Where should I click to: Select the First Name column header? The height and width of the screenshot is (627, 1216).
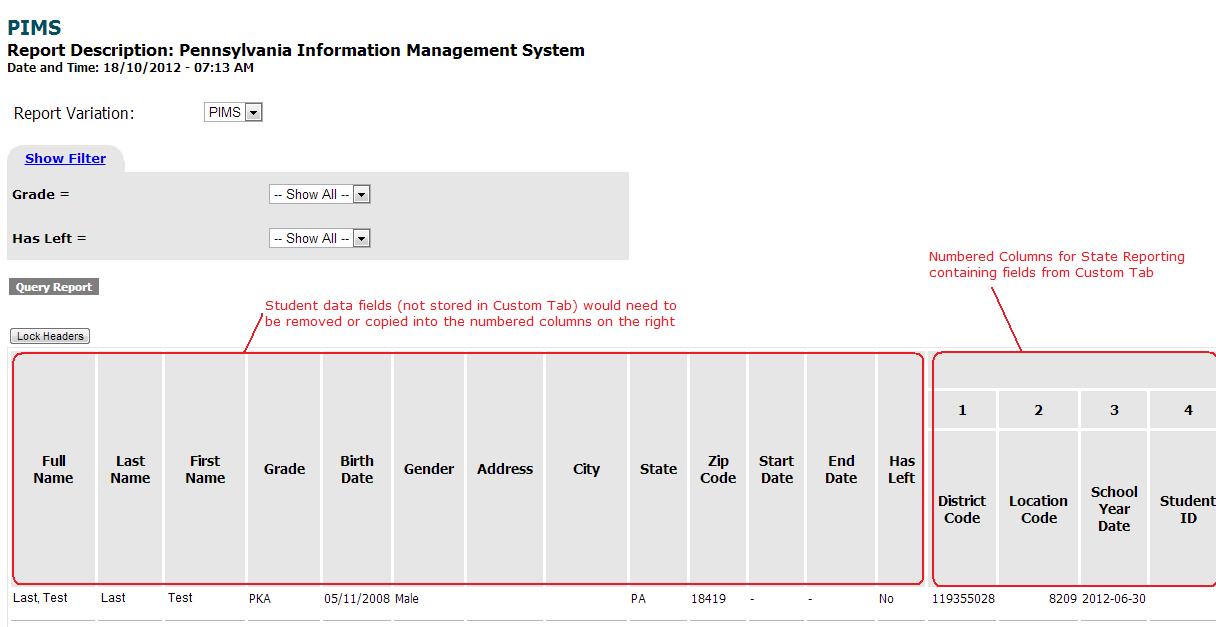[x=205, y=469]
